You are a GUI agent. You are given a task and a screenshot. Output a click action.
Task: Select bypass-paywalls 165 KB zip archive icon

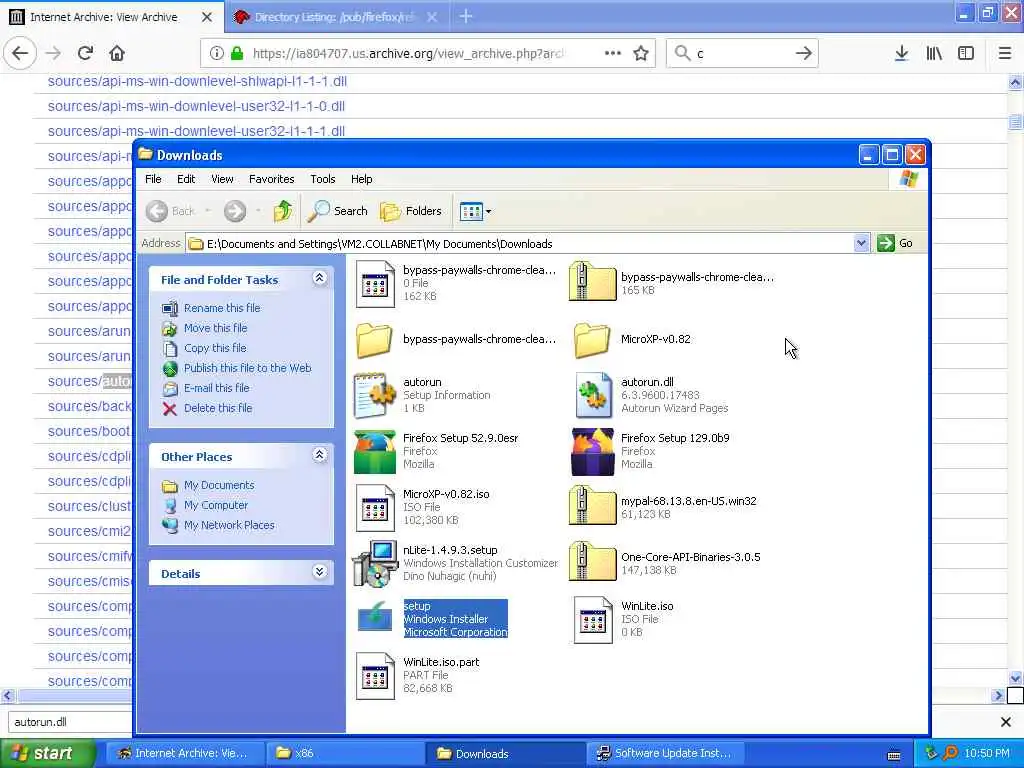tap(592, 281)
